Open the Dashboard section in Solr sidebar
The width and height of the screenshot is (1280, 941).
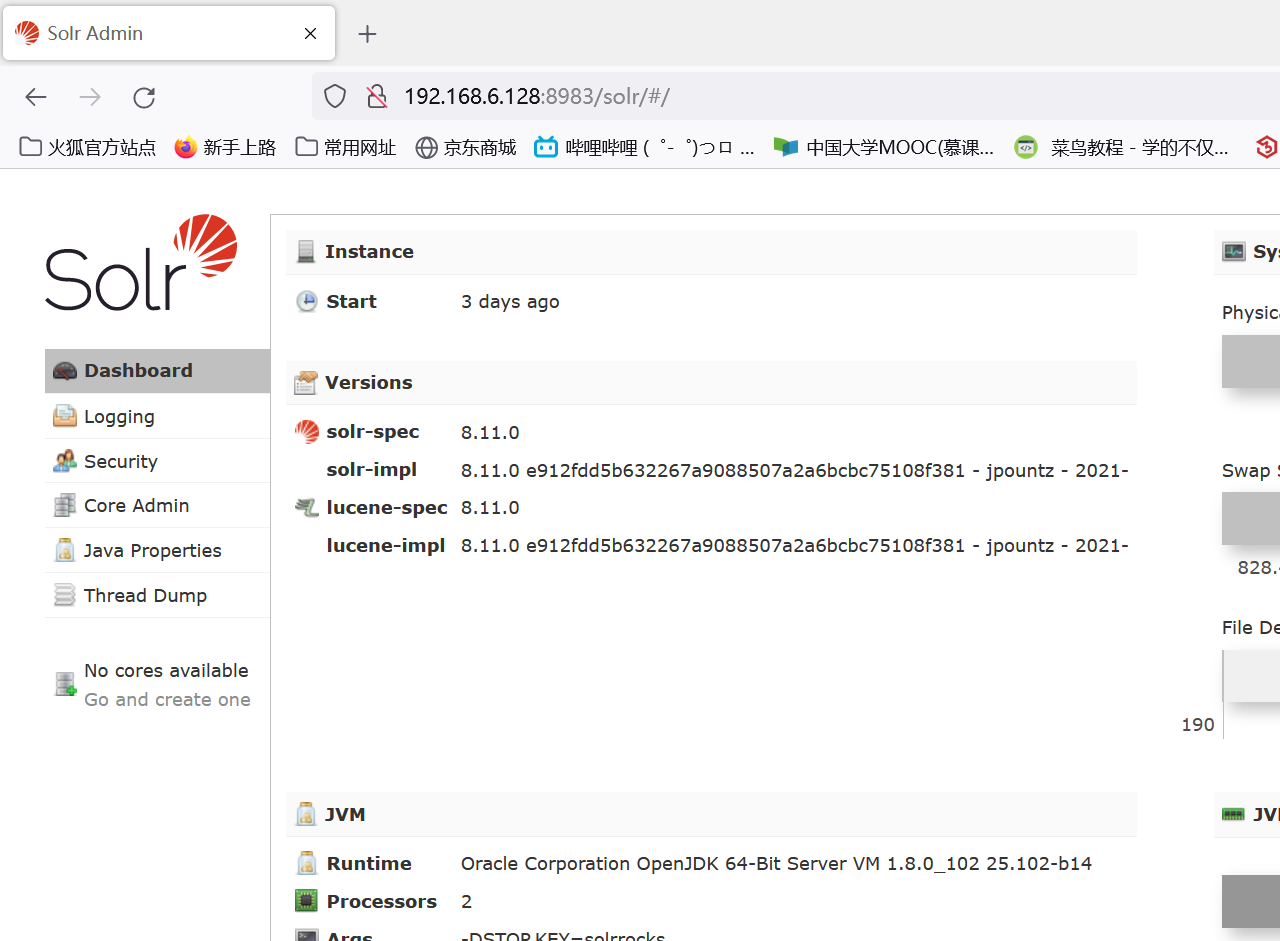157,371
